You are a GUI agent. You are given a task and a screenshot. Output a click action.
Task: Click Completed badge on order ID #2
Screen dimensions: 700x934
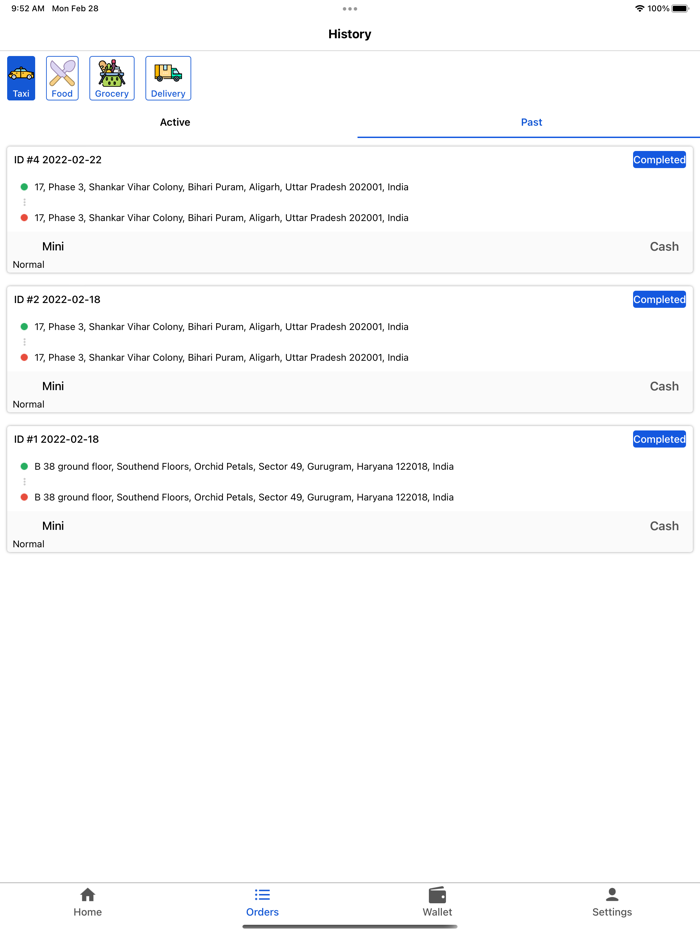[x=659, y=300]
